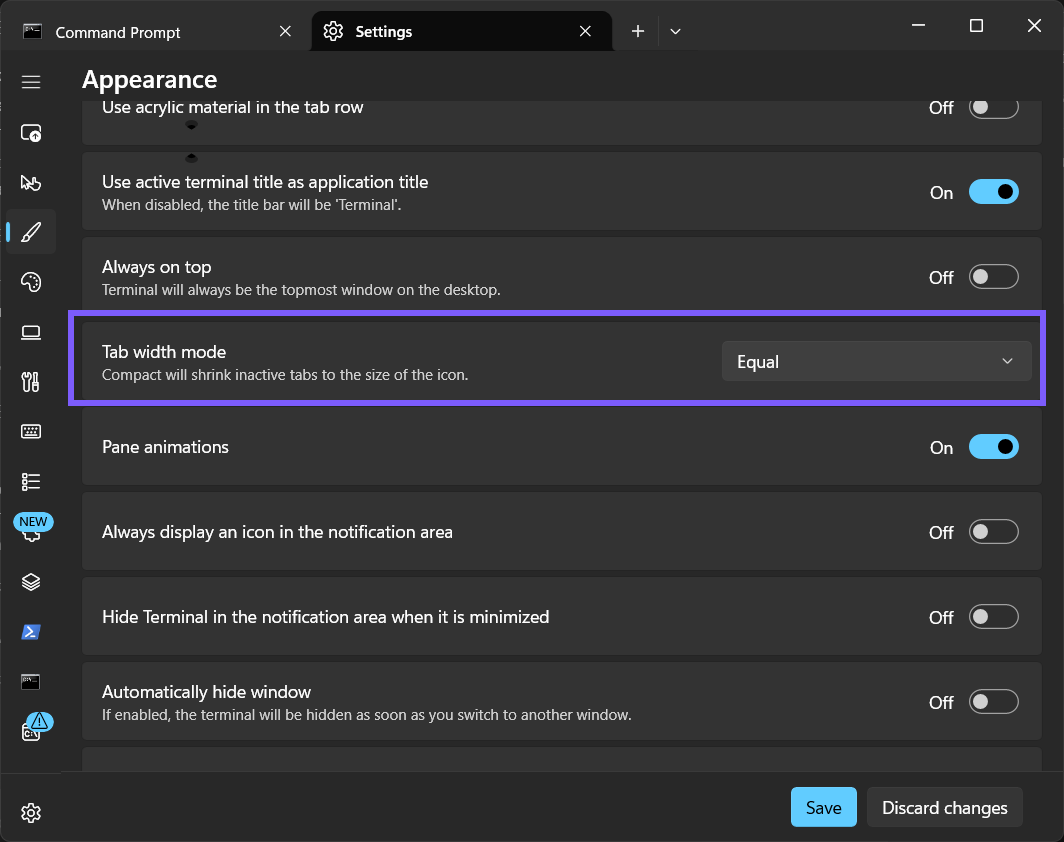Select the Appearance brush icon in sidebar
This screenshot has height=842, width=1064.
(x=31, y=232)
